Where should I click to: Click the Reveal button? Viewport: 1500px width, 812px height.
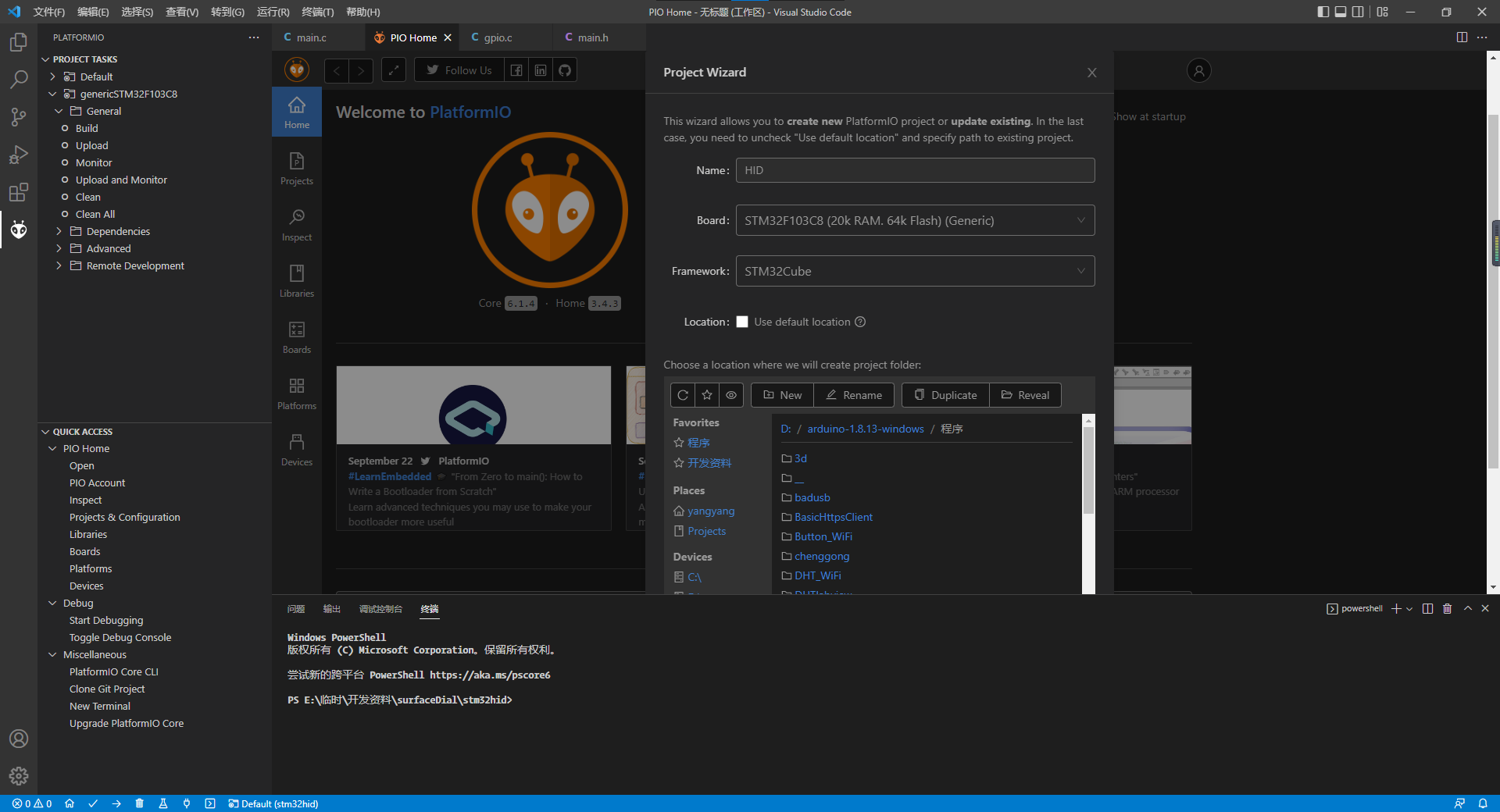[x=1025, y=395]
